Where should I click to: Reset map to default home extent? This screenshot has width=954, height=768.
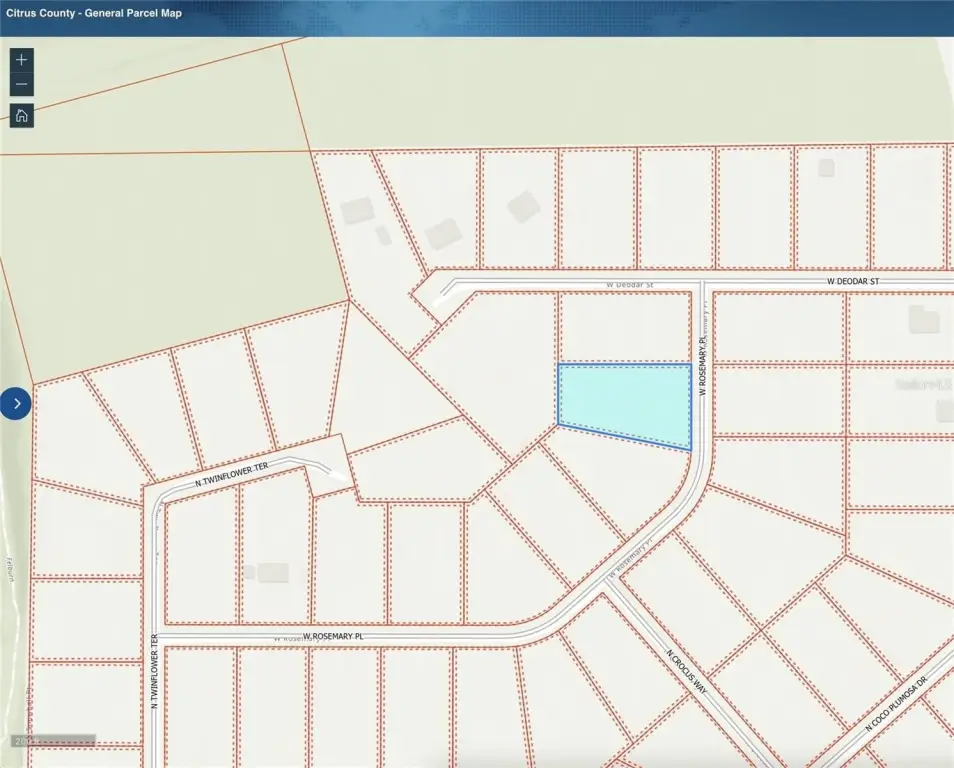[x=22, y=115]
